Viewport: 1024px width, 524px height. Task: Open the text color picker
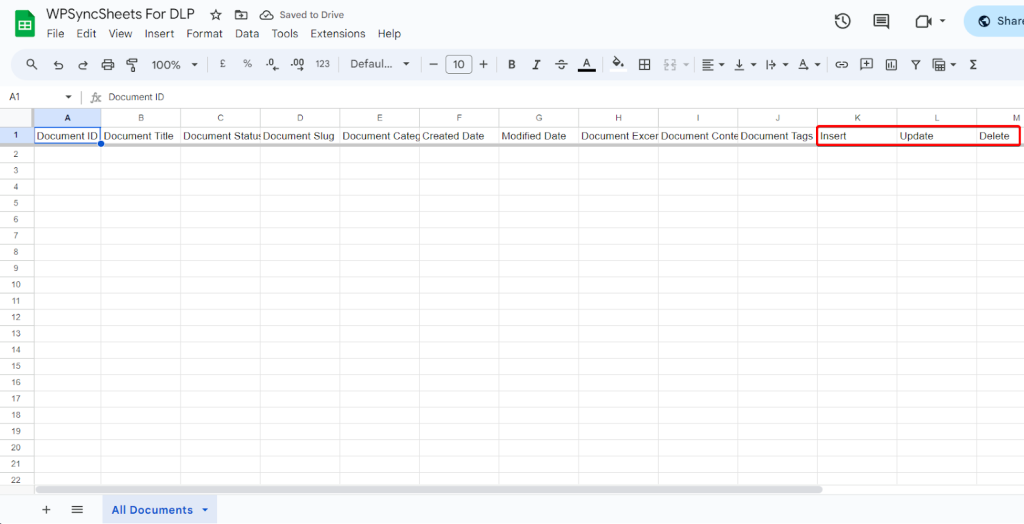coord(586,64)
